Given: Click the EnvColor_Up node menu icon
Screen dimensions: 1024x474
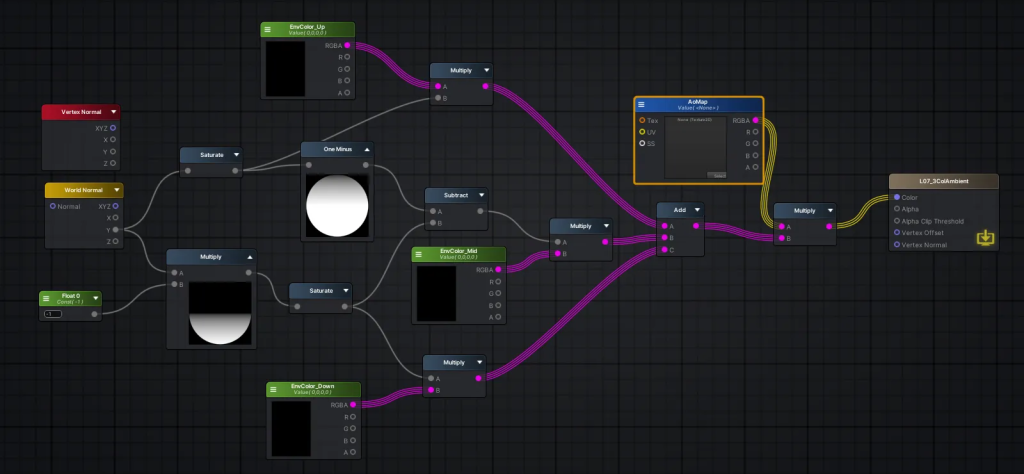Looking at the screenshot, I should (269, 31).
